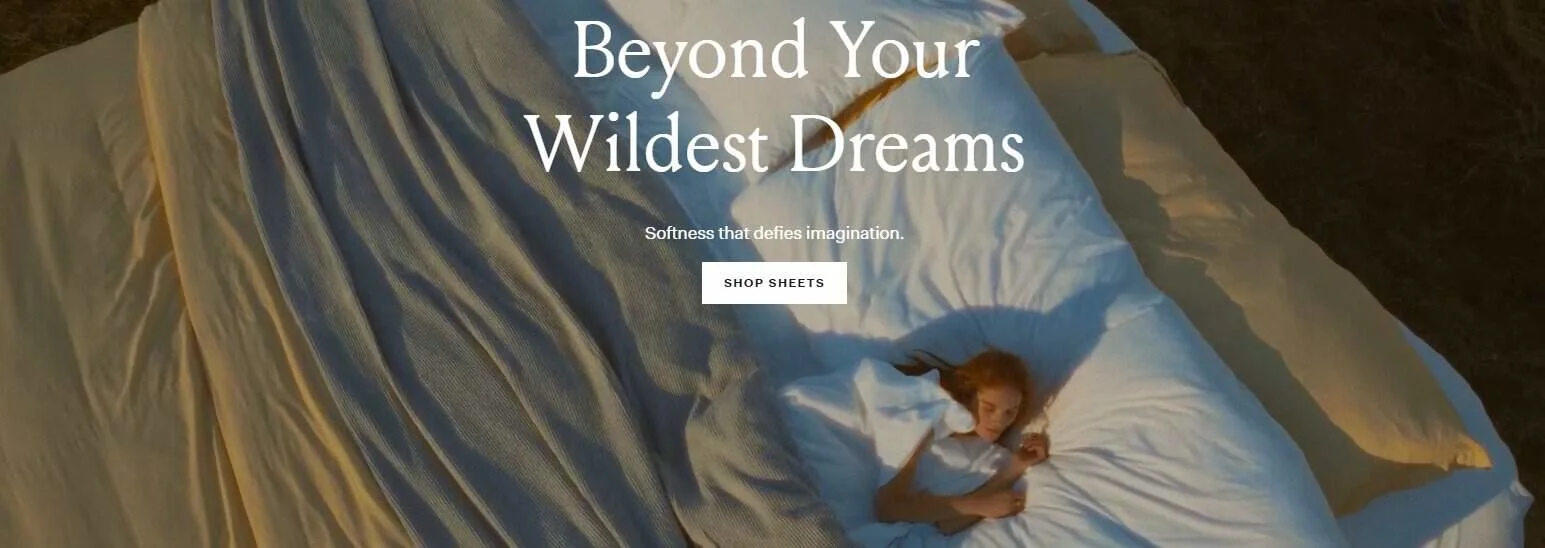1545x548 pixels.
Task: Click the "Beyond Your" headline line
Action: [x=775, y=51]
